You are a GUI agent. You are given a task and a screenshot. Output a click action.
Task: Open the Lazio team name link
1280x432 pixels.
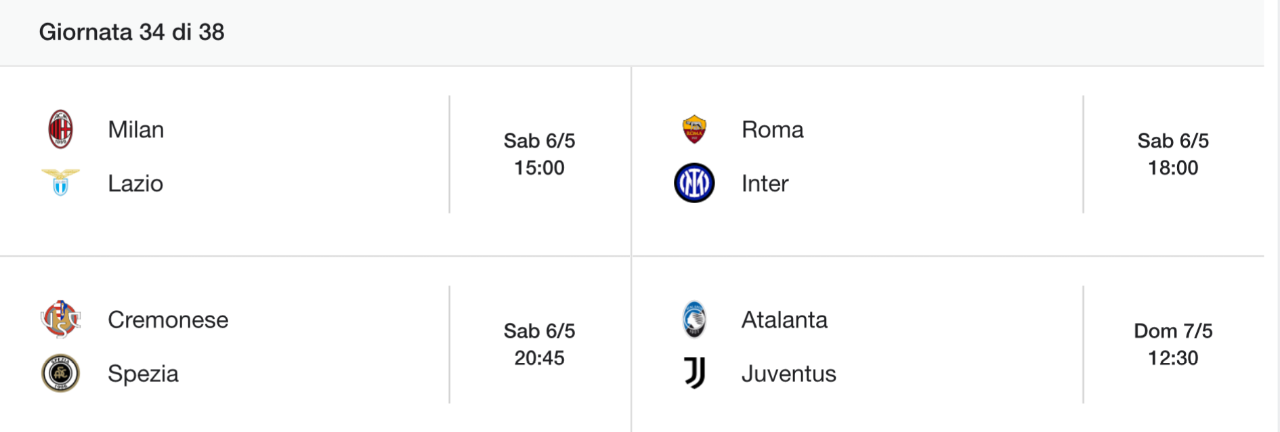coord(135,184)
